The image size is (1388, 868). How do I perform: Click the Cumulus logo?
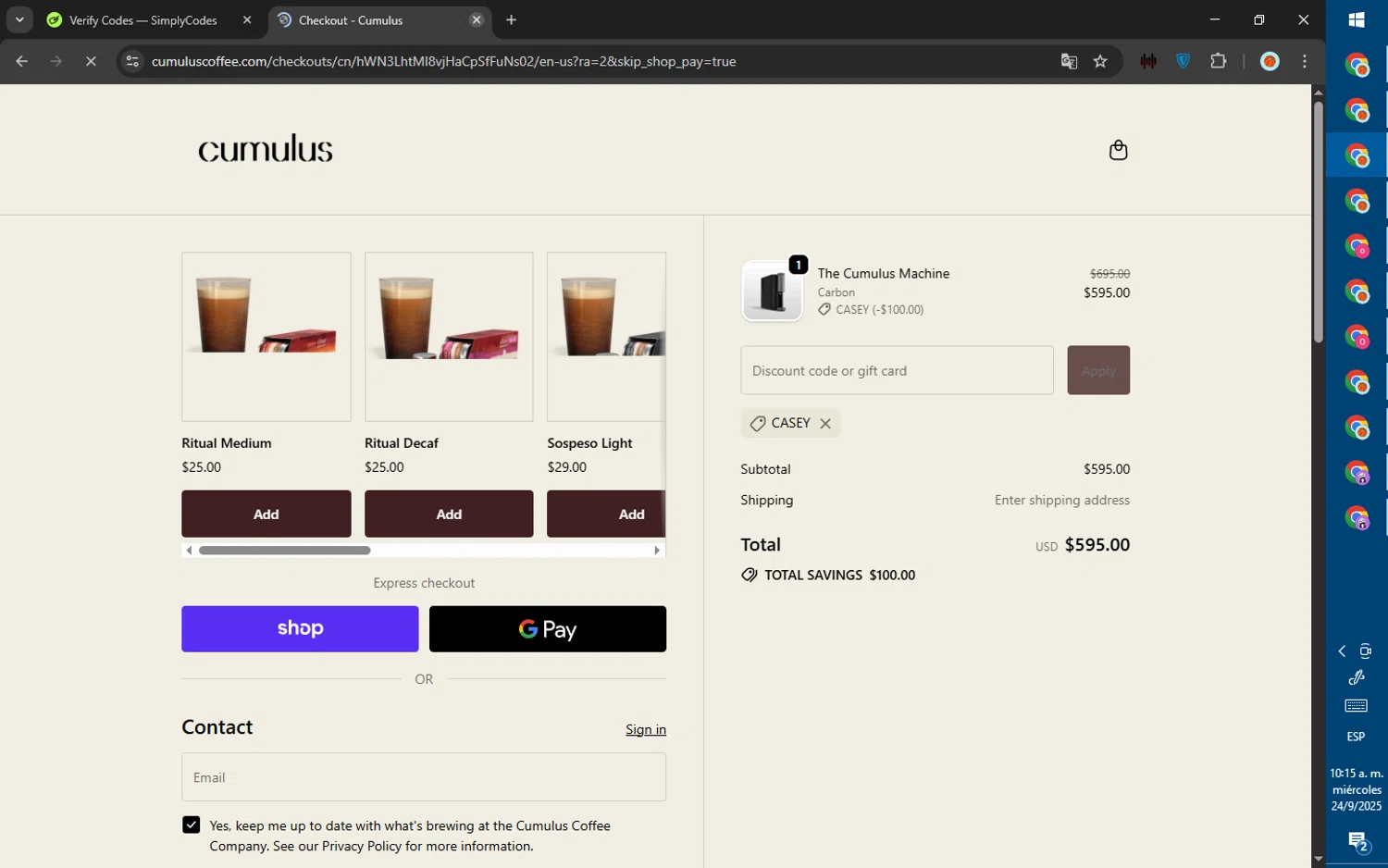pos(266,148)
